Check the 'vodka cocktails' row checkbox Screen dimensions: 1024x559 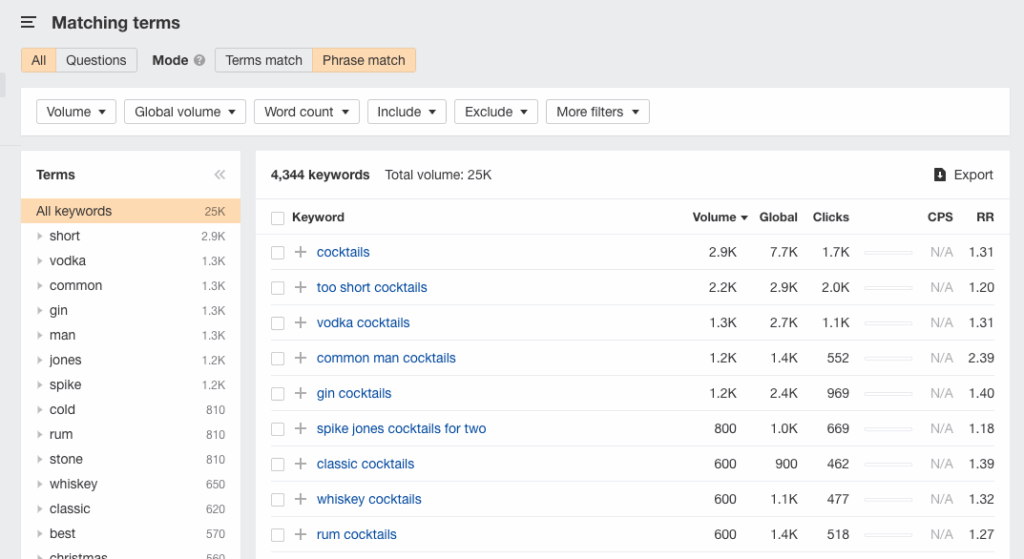coord(278,323)
